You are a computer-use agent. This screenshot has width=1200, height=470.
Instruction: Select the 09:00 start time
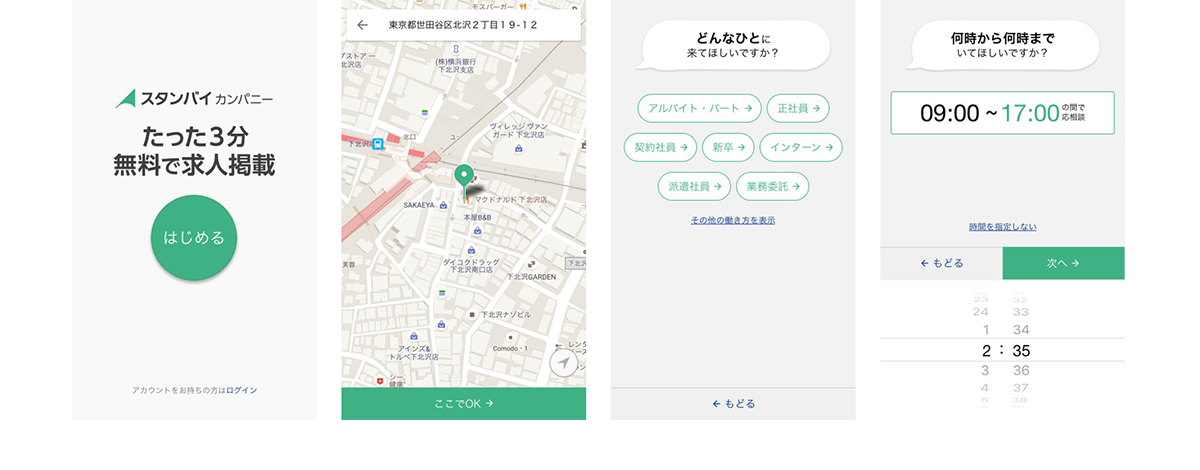(949, 113)
